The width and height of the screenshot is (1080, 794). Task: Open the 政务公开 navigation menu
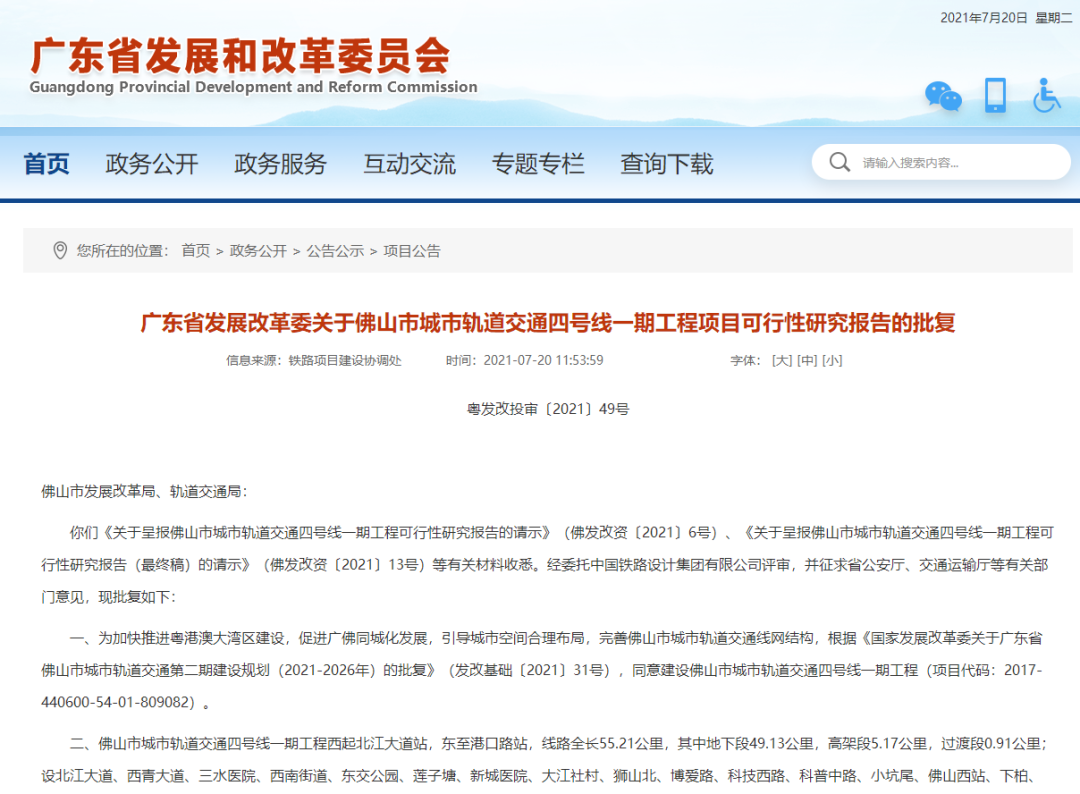pos(152,164)
